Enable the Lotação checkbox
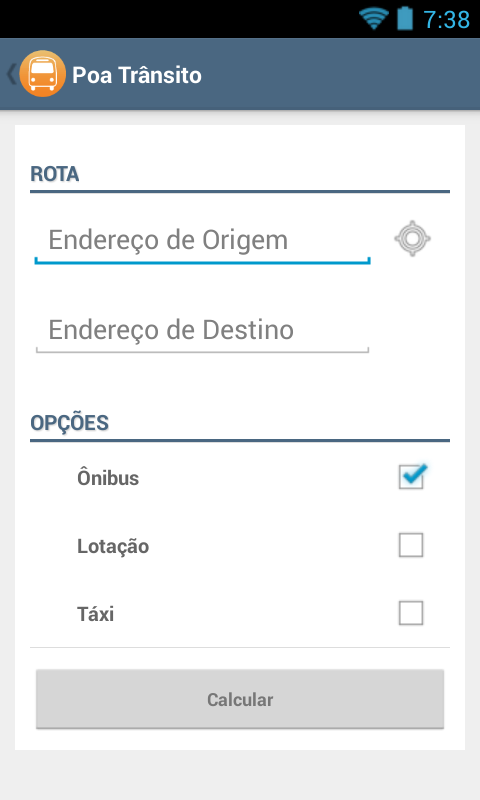Image resolution: width=480 pixels, height=800 pixels. [x=411, y=545]
